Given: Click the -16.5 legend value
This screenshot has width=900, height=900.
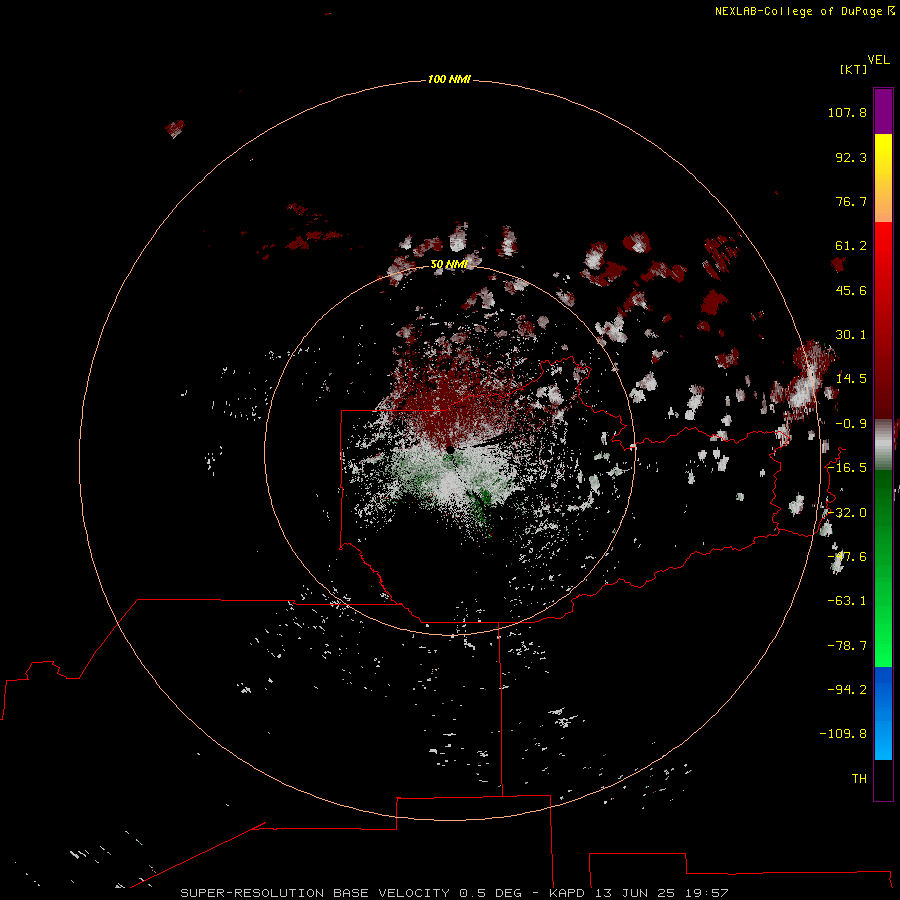Looking at the screenshot, I should coord(847,468).
